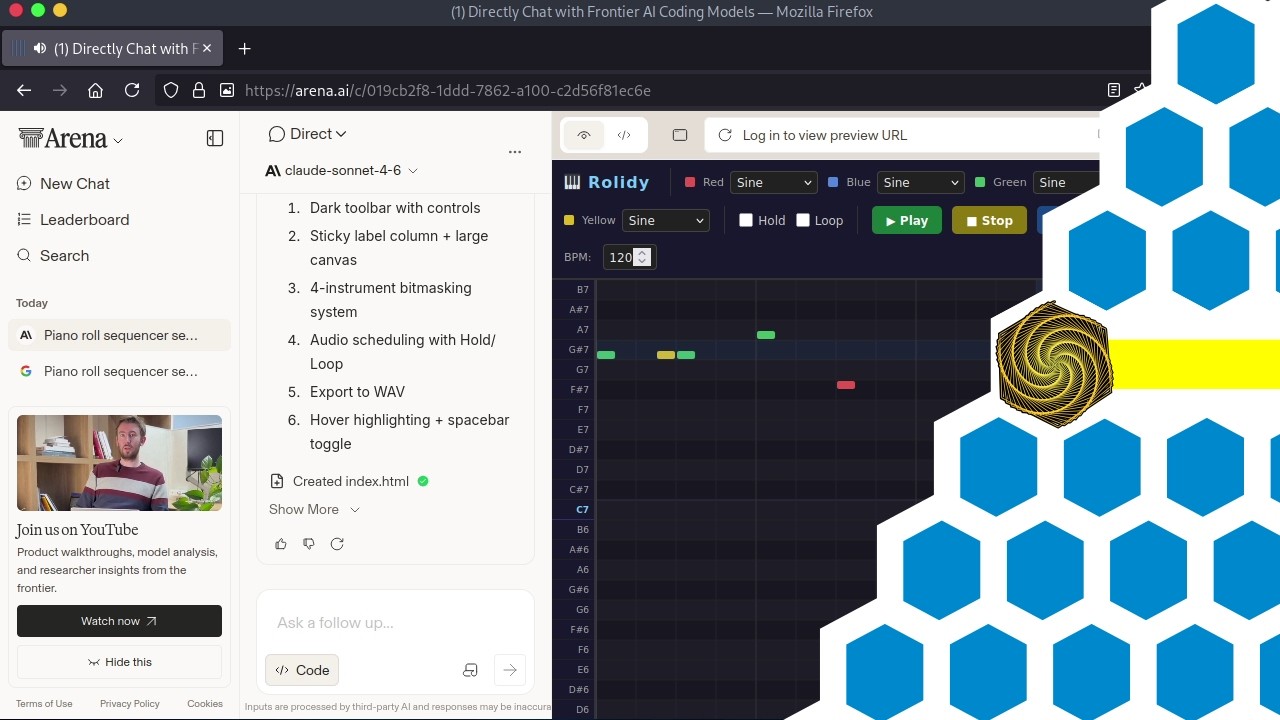Enable the Hold checkbox
Viewport: 1280px width, 720px height.
pos(746,220)
